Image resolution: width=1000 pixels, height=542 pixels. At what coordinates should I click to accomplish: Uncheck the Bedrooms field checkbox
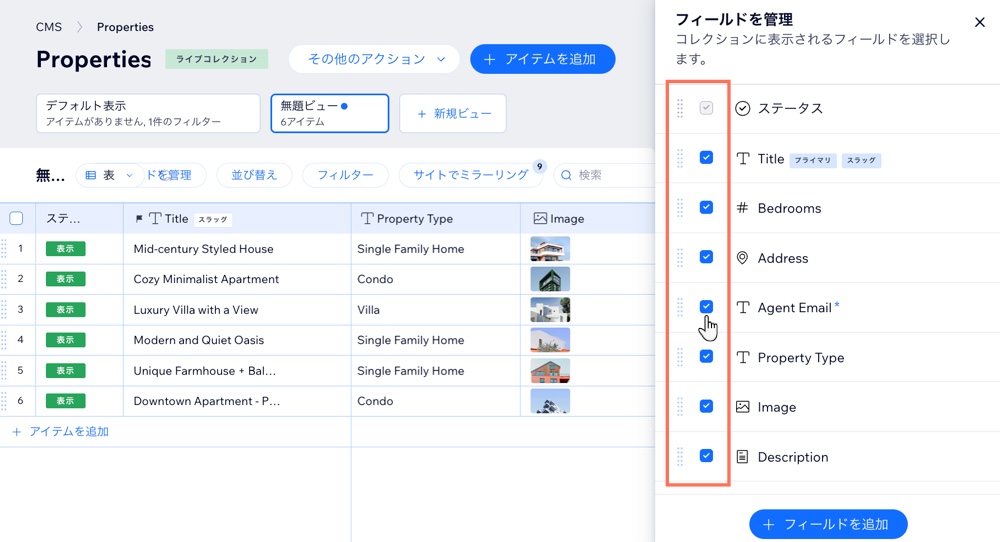(x=706, y=207)
